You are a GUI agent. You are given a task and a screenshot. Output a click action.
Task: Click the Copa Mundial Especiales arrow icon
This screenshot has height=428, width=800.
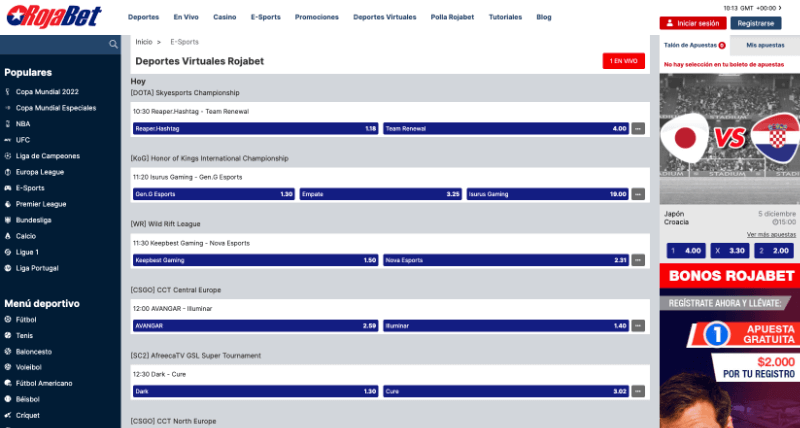pos(7,108)
